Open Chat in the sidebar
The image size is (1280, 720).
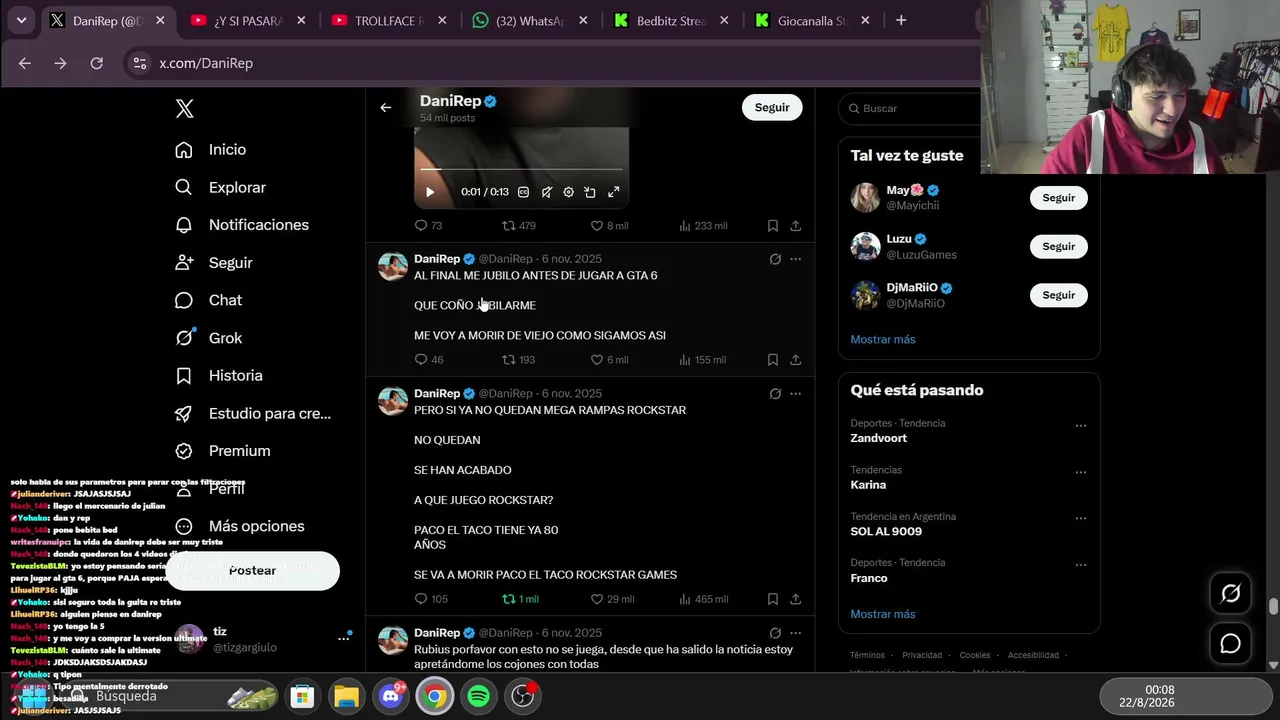point(208,300)
